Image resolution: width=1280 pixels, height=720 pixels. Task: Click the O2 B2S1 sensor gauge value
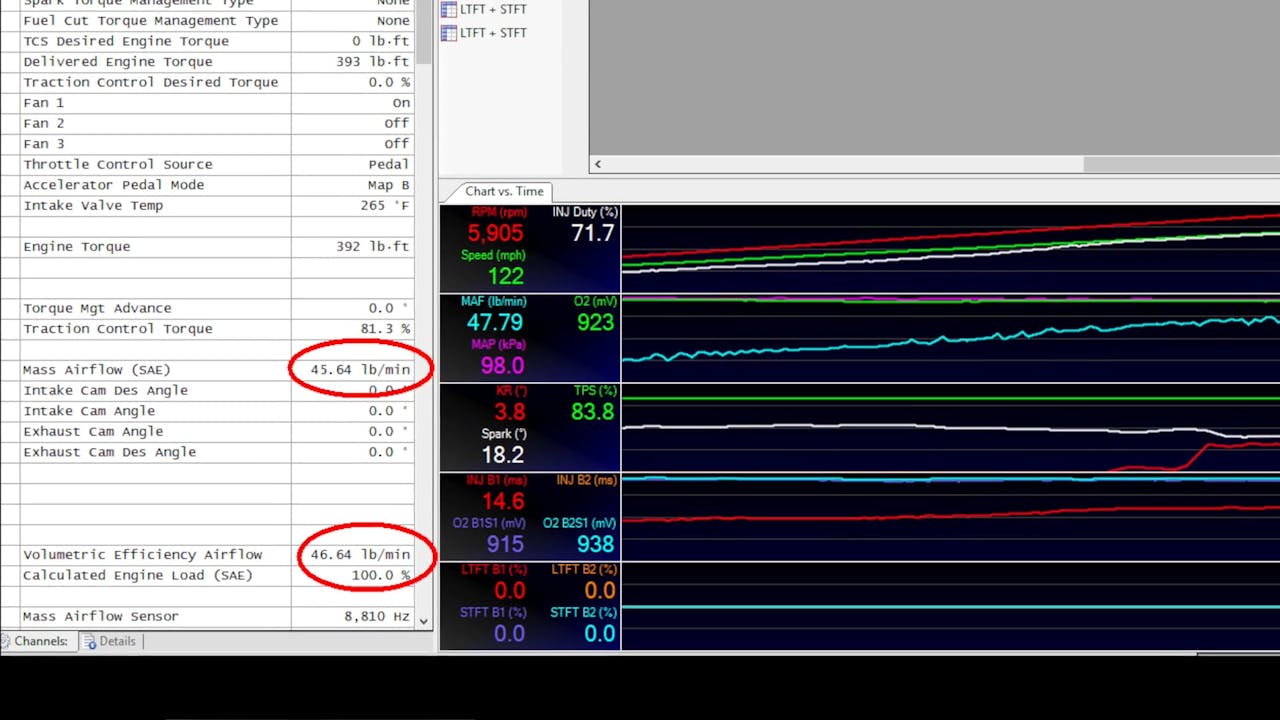[x=595, y=545]
